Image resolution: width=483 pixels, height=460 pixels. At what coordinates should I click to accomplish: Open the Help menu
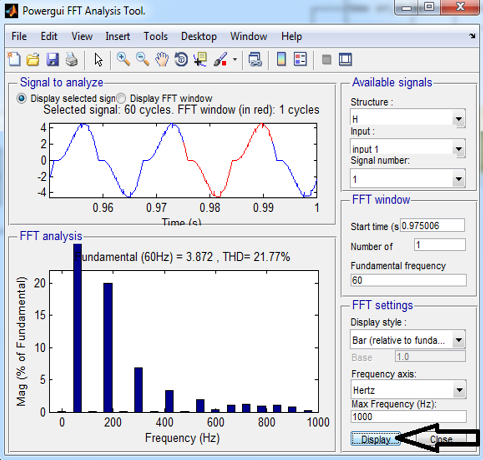coord(292,36)
